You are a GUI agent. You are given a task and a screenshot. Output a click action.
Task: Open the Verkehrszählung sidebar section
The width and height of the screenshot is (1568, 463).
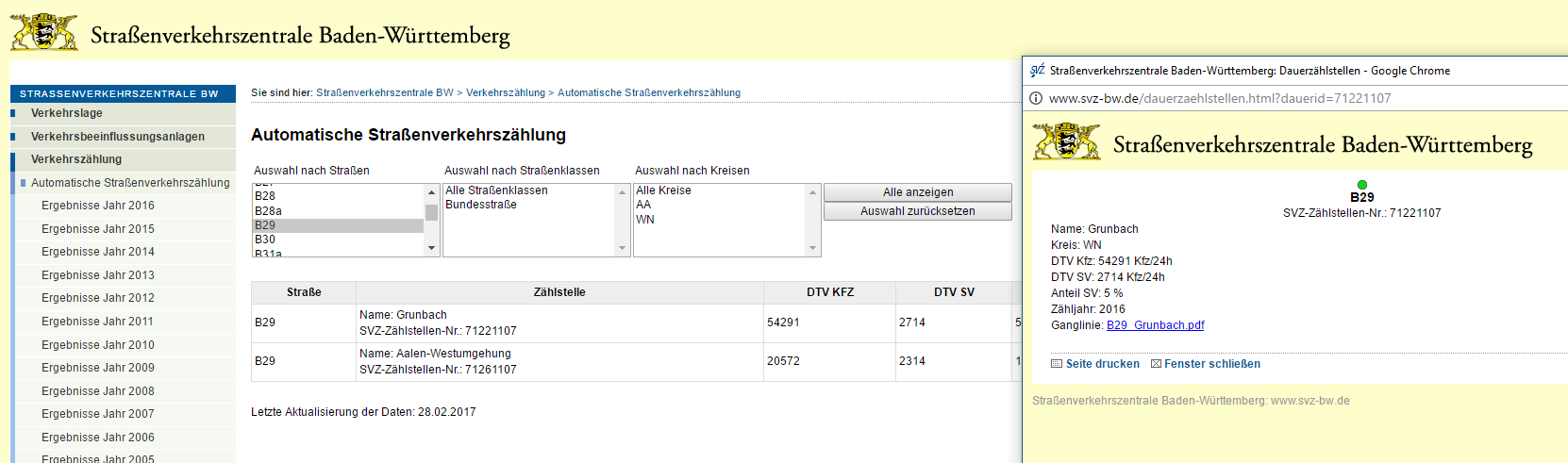click(76, 159)
